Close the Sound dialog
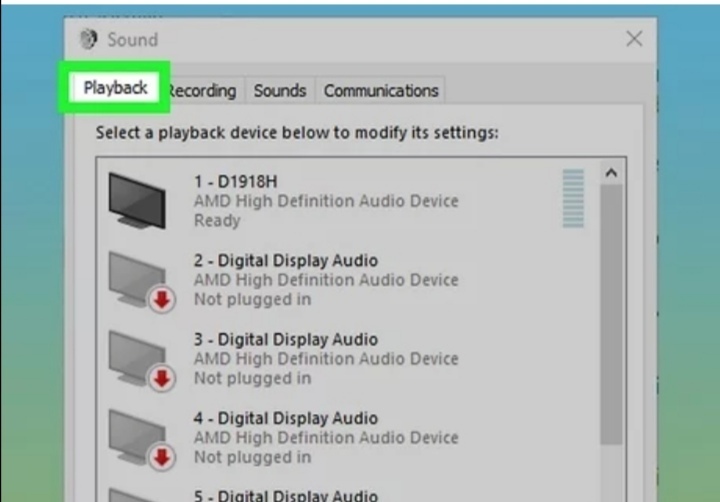720x502 pixels. 634,39
